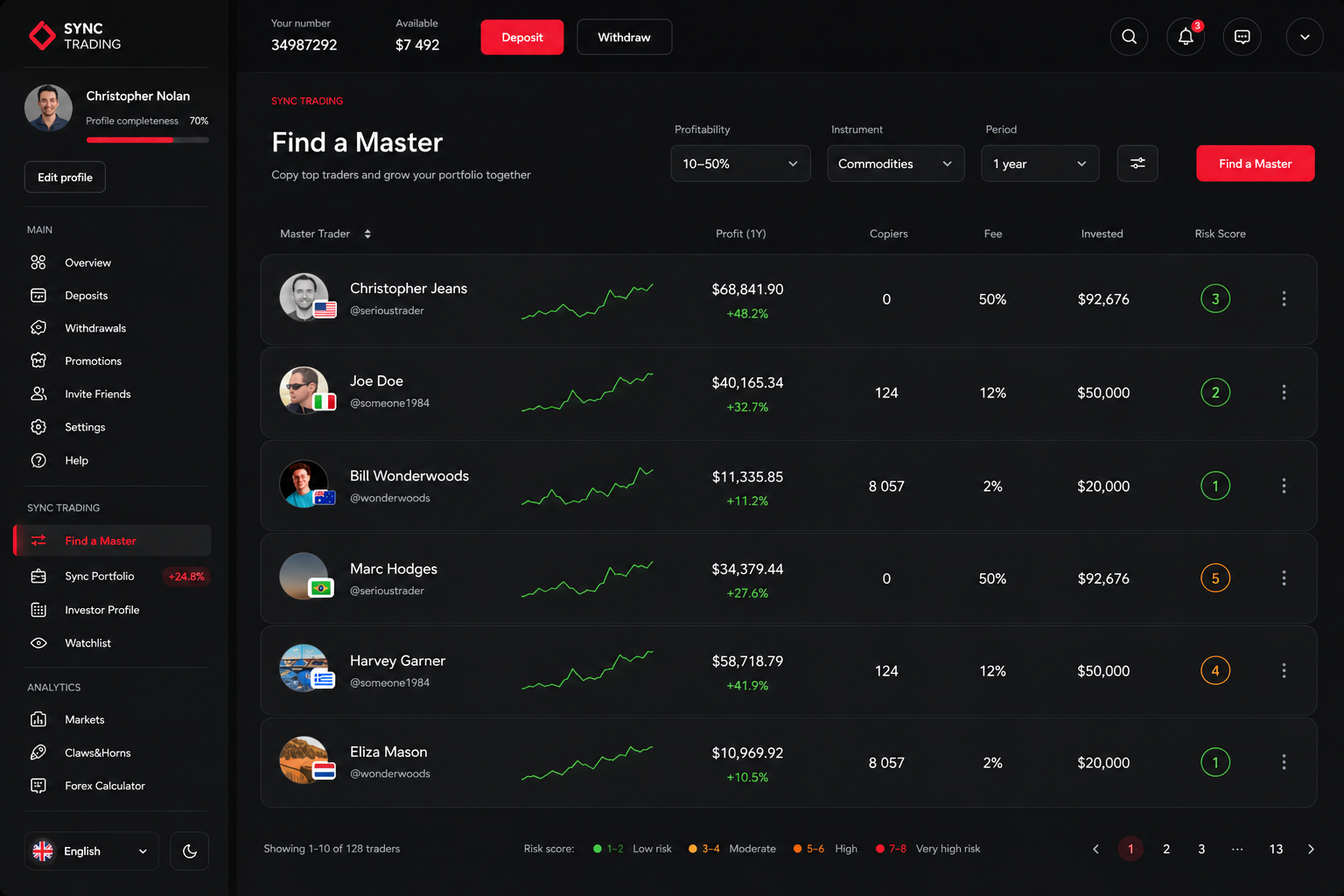Open notifications bell icon
The height and width of the screenshot is (896, 1344).
tap(1186, 37)
